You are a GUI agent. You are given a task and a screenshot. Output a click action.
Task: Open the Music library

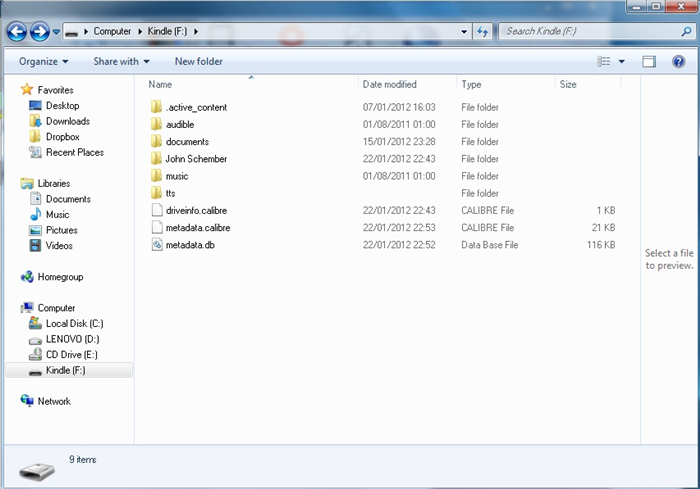(x=58, y=214)
